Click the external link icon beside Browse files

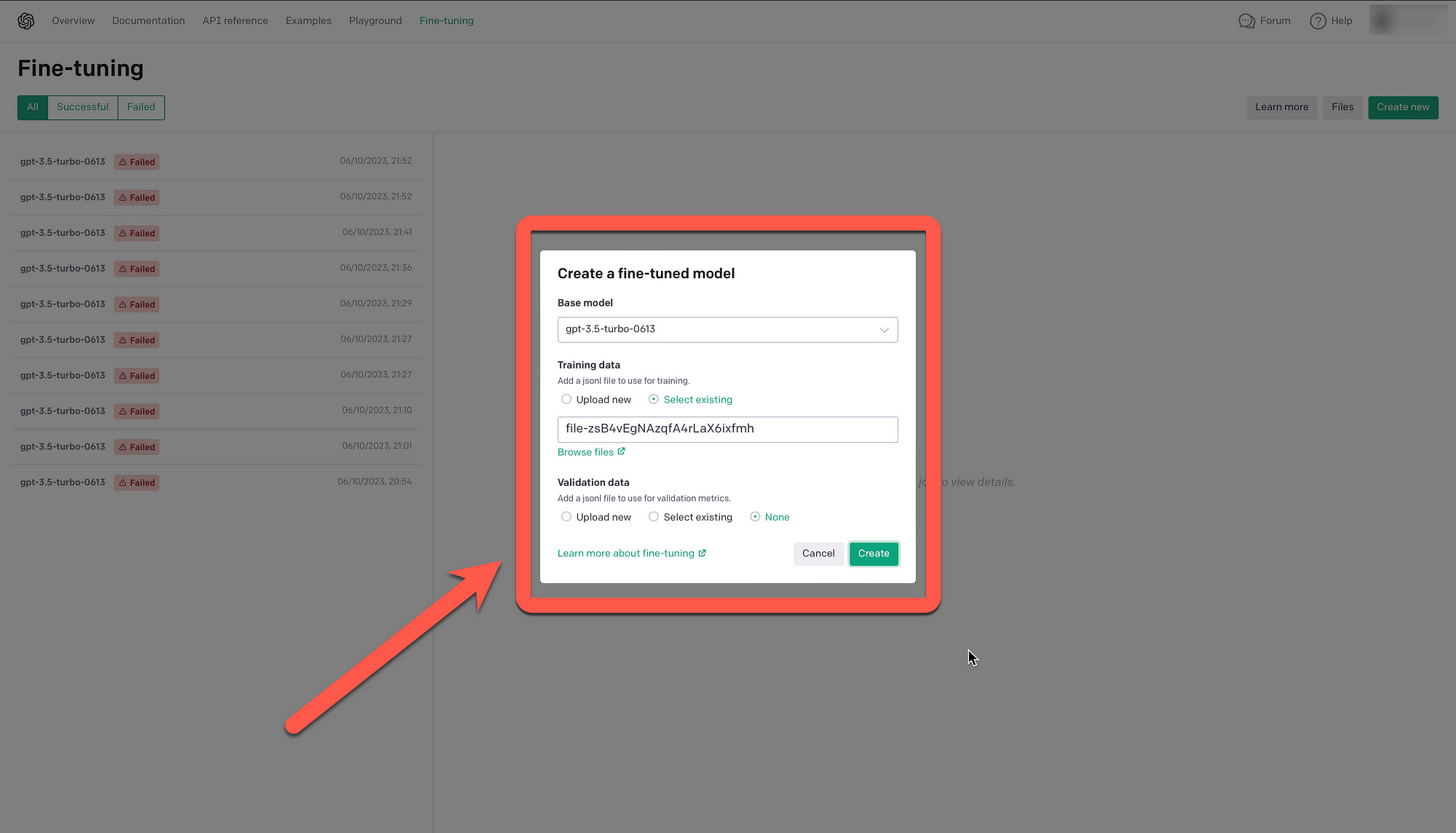point(621,451)
